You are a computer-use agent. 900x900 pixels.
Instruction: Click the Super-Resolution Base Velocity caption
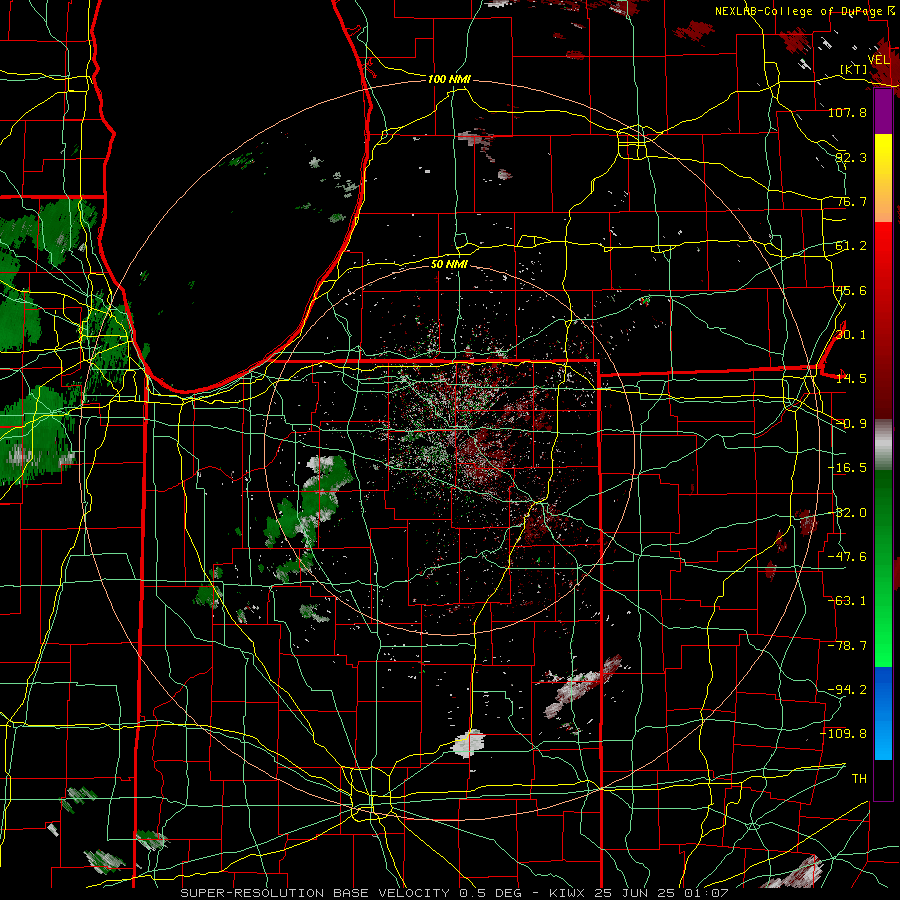pos(455,893)
